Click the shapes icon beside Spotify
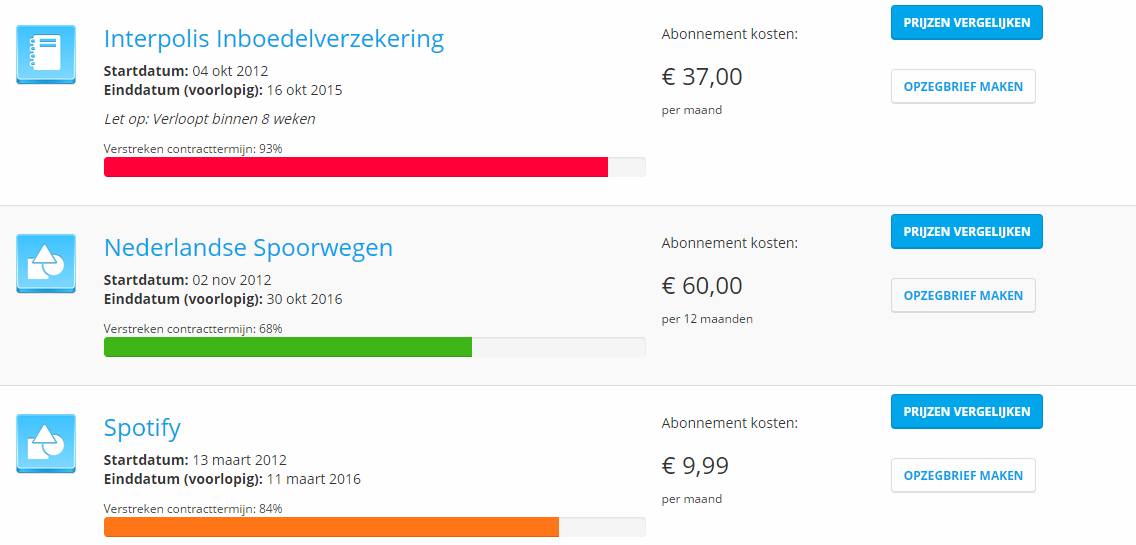This screenshot has width=1136, height=545. coord(46,443)
